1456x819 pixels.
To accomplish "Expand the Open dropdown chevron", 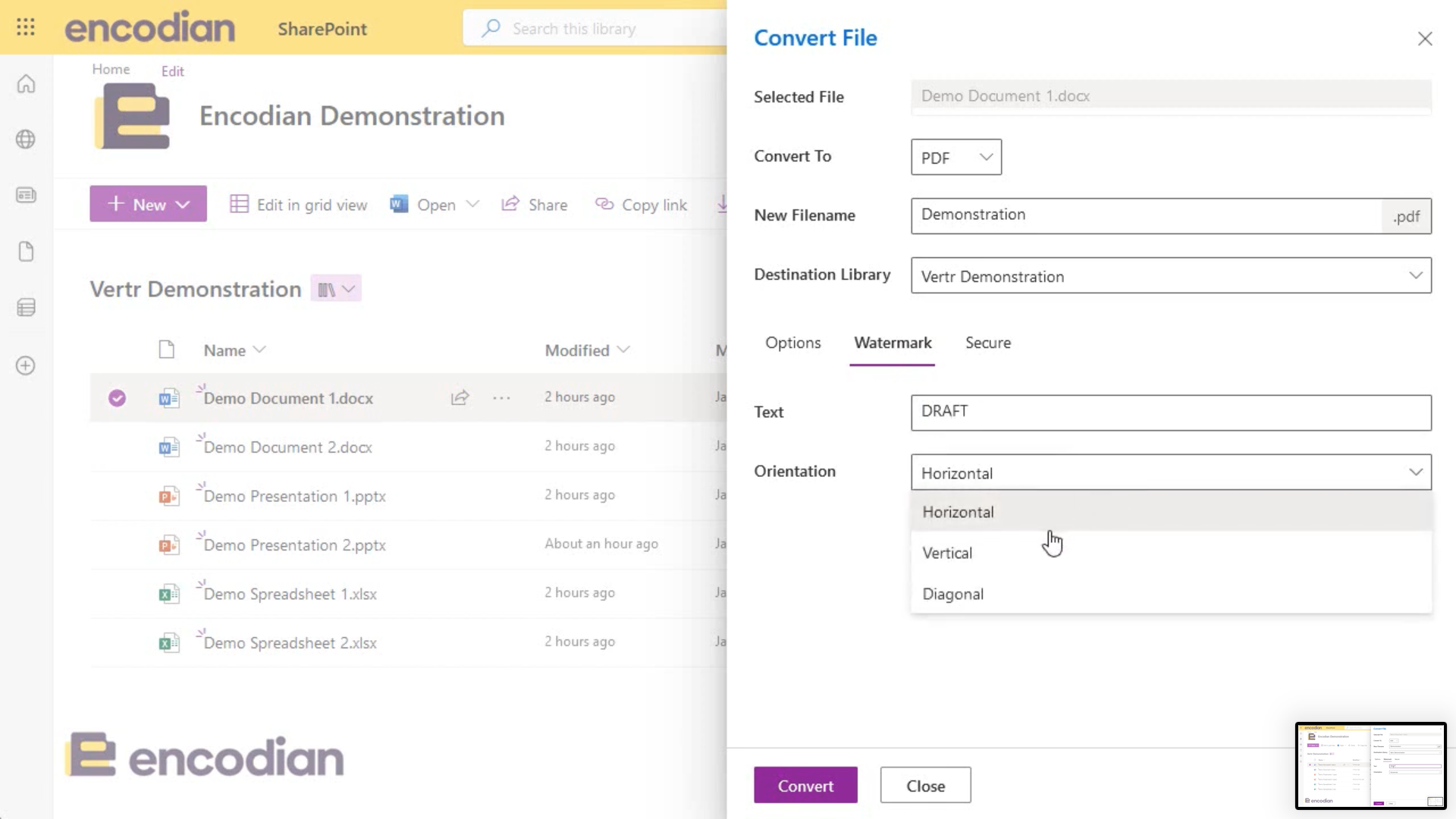I will click(472, 204).
